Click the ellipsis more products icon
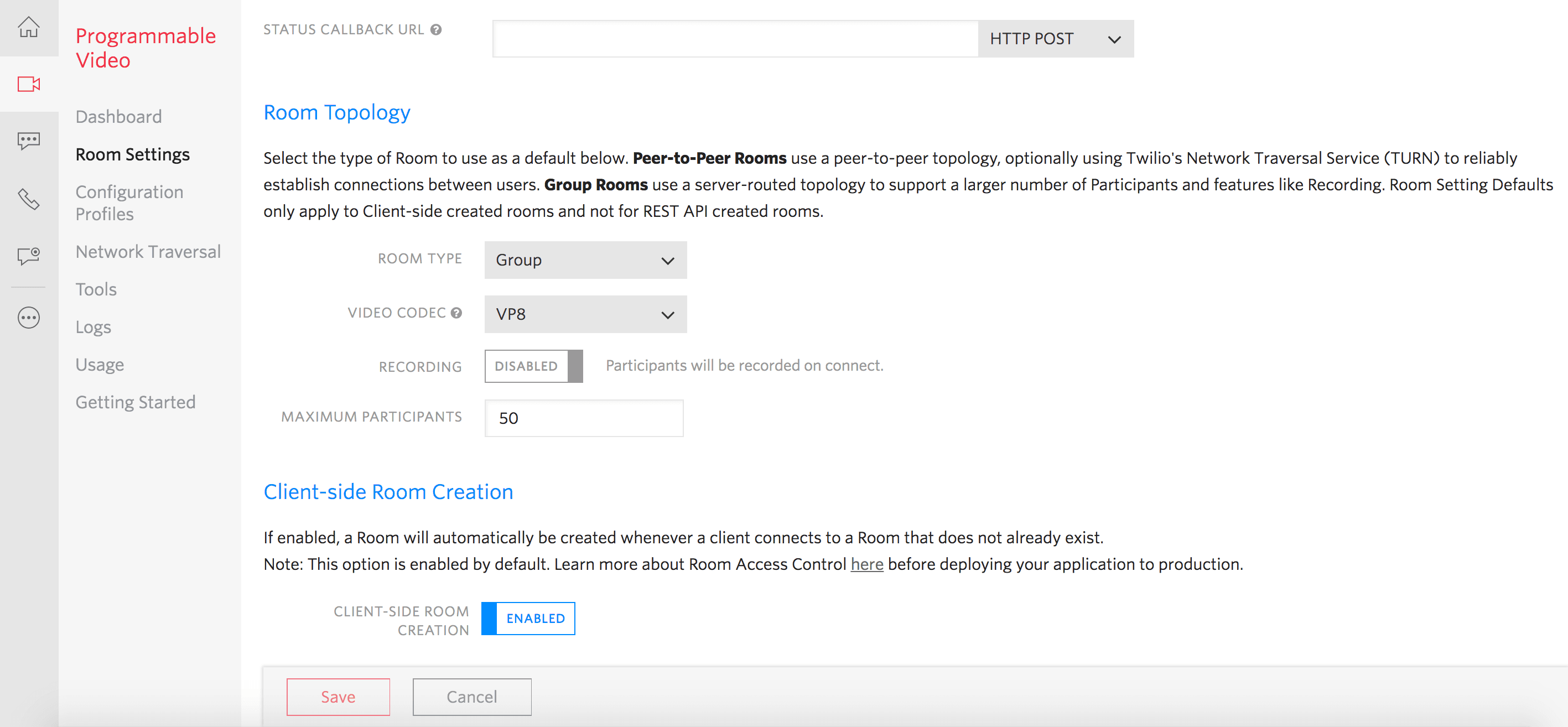The image size is (1568, 727). (x=29, y=318)
